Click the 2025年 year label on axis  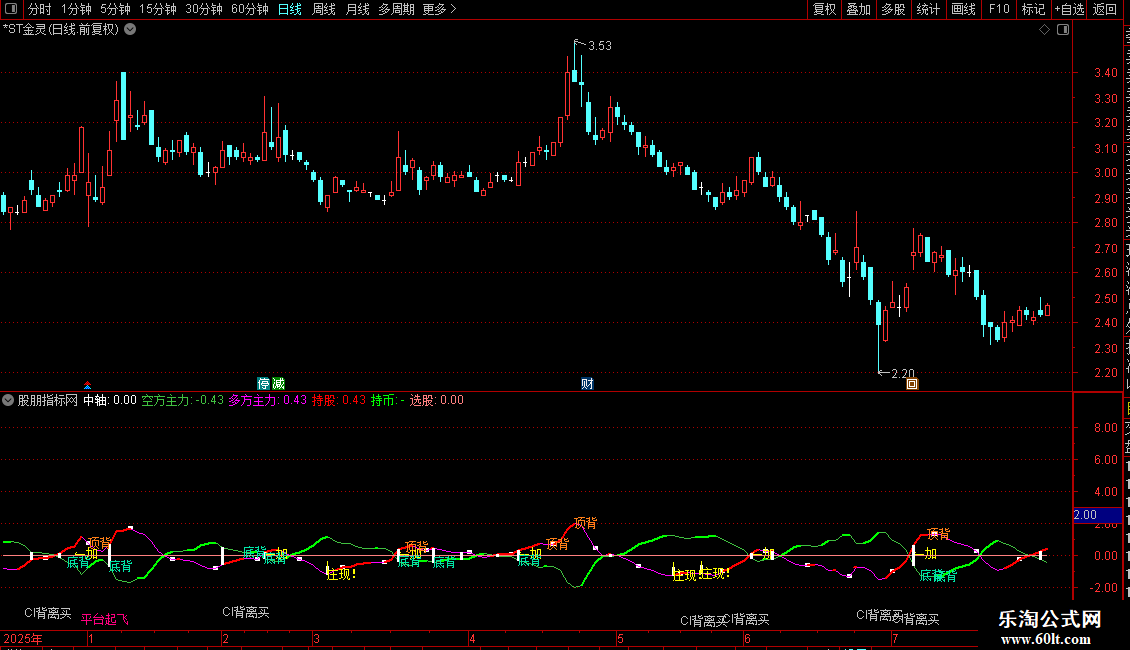22,639
